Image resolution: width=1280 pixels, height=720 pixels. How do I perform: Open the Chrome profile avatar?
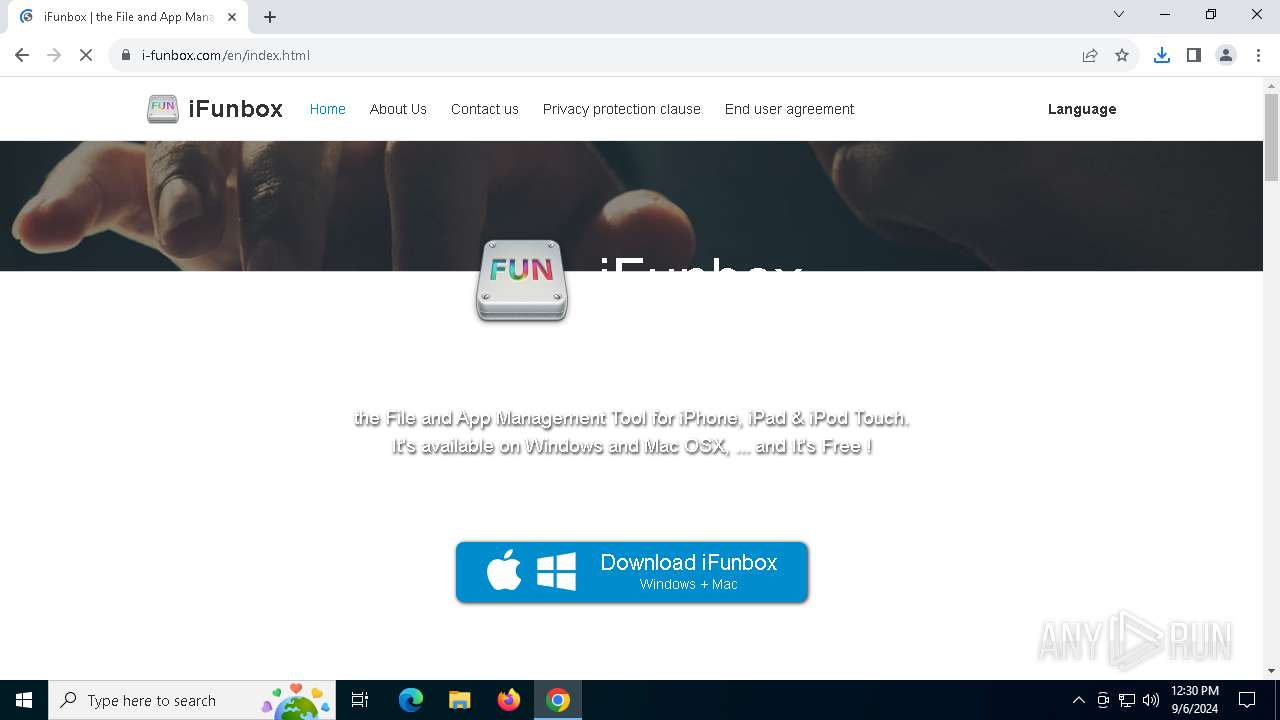click(x=1226, y=55)
